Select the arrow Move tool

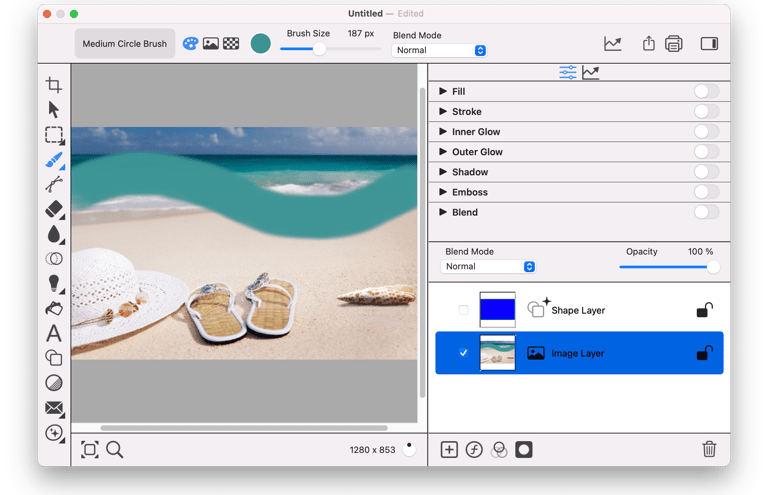coord(54,110)
